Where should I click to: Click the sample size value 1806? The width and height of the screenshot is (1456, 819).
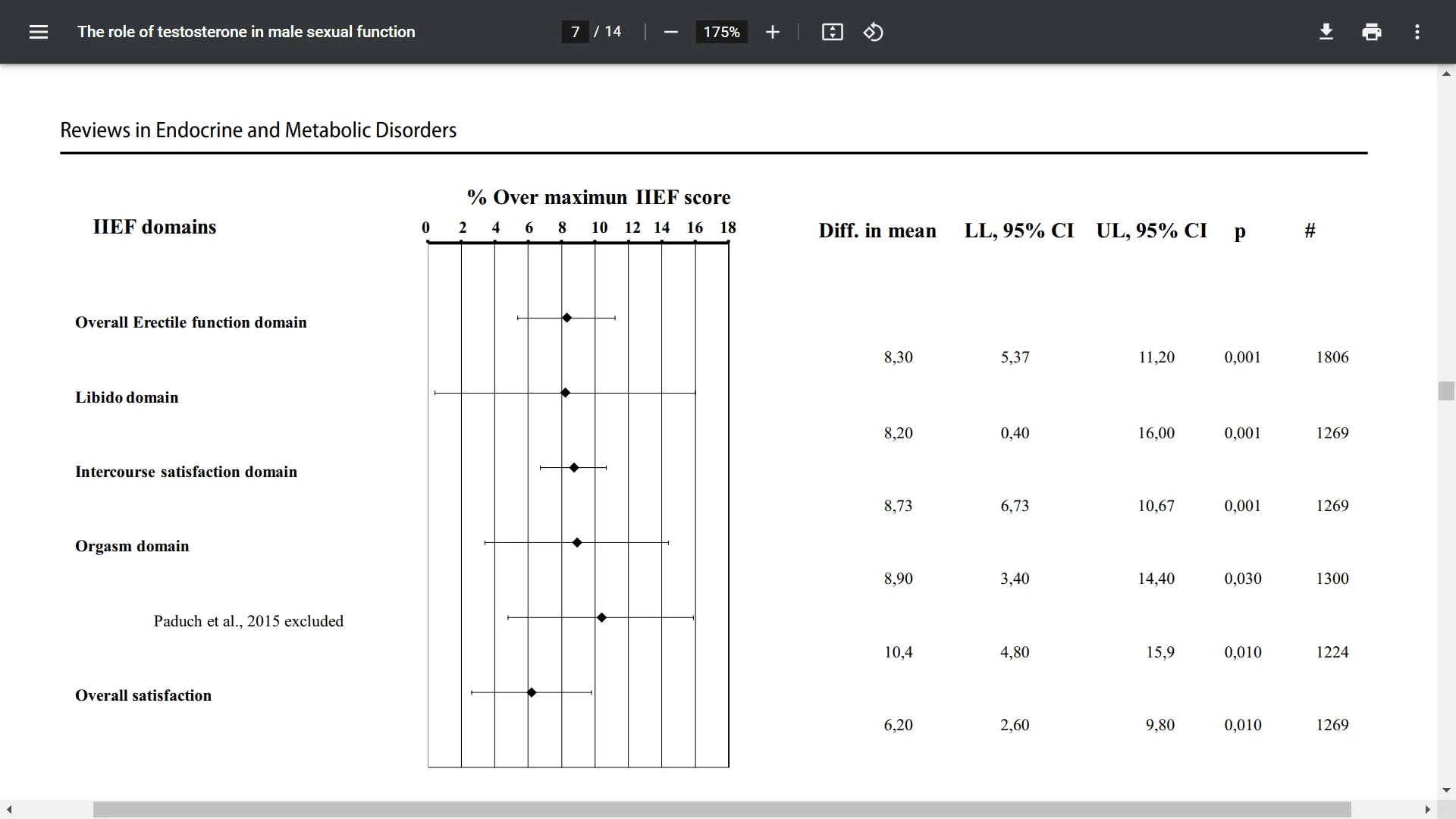[1332, 357]
